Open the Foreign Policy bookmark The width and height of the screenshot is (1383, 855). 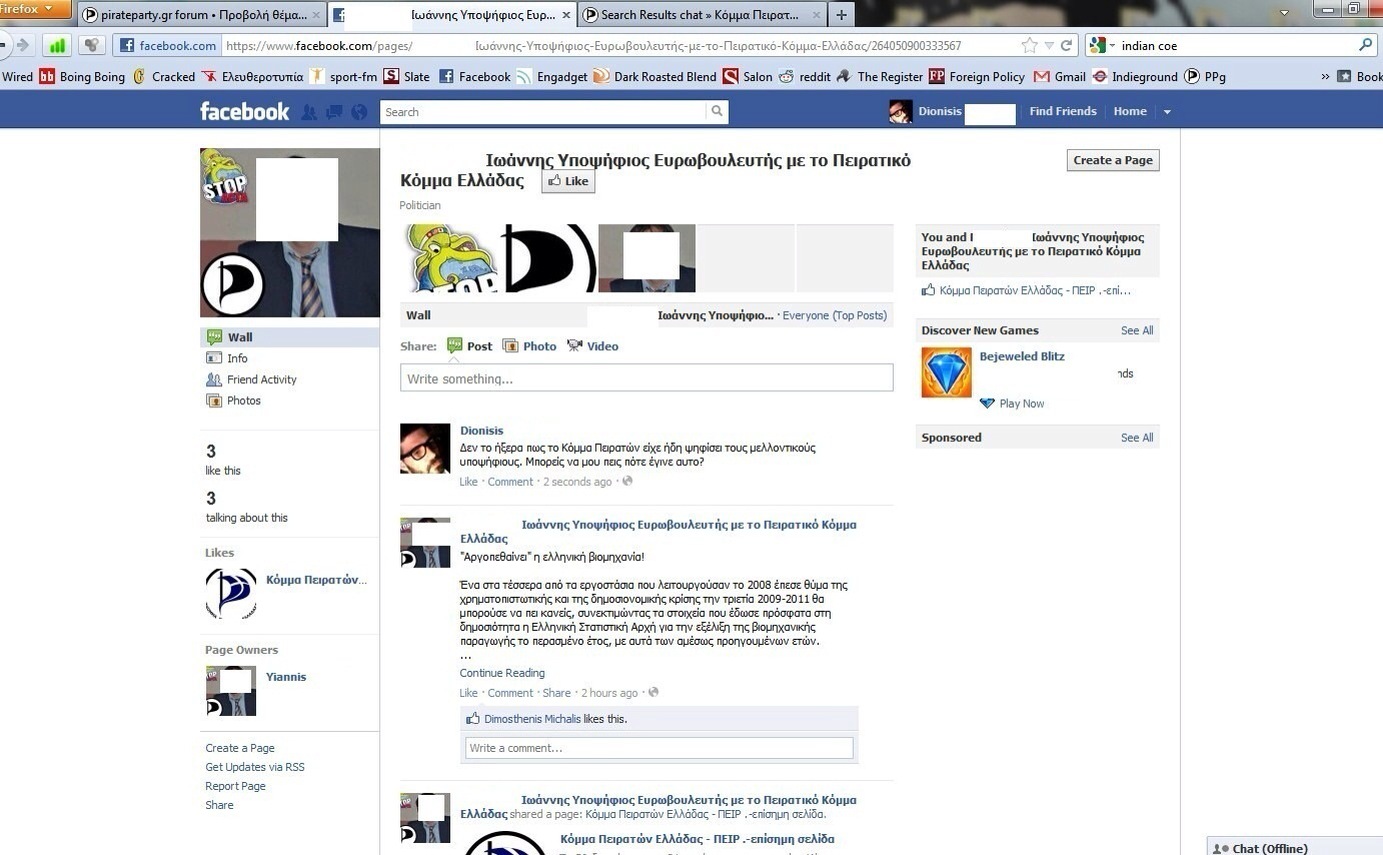[977, 76]
